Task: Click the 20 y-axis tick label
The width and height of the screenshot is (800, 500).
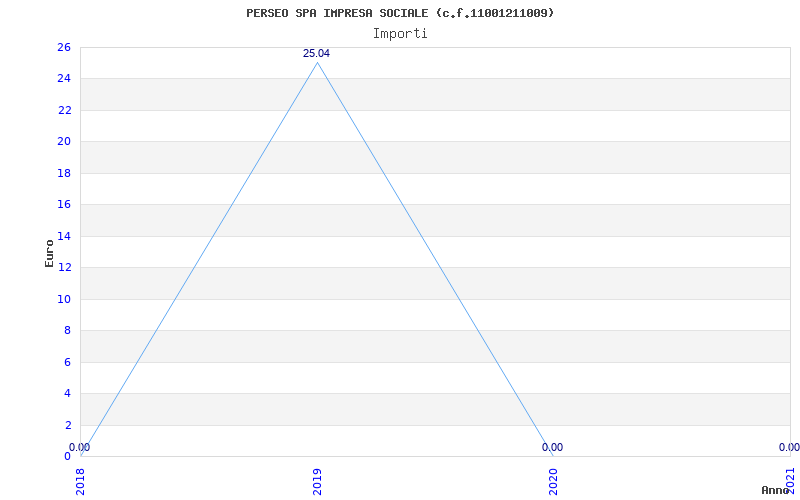Action: point(64,141)
